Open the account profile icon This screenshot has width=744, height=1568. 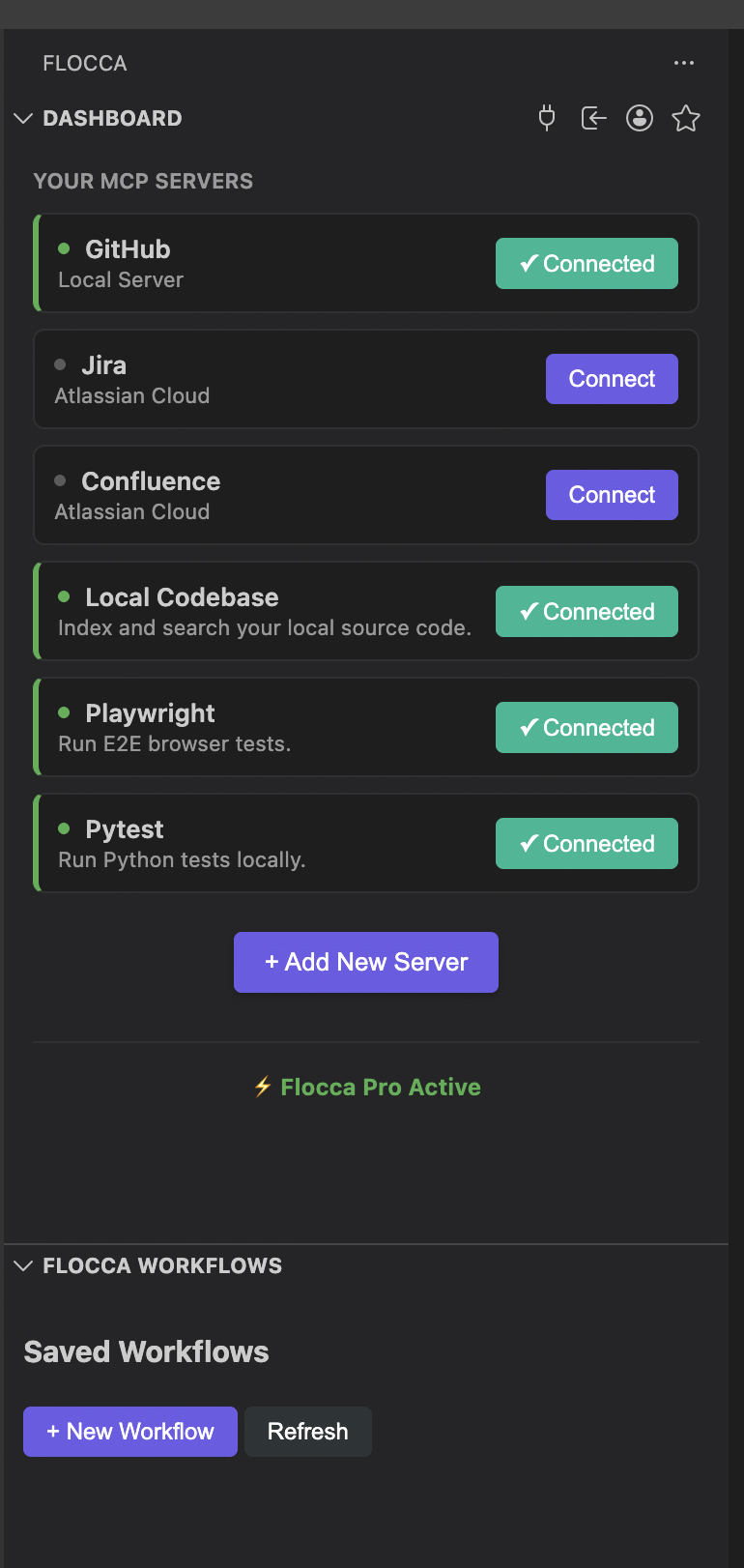click(x=640, y=118)
